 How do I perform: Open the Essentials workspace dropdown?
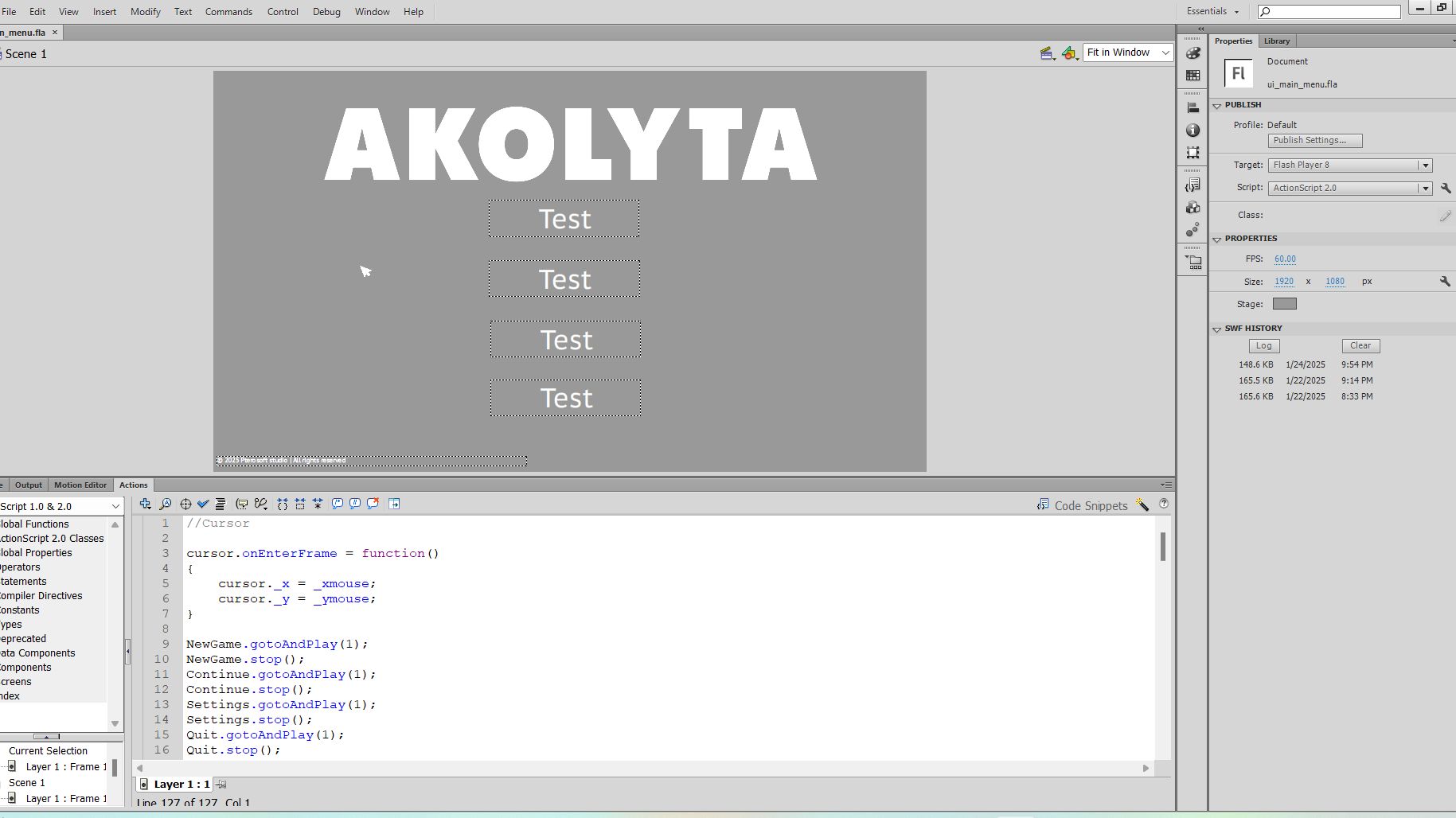click(1212, 11)
